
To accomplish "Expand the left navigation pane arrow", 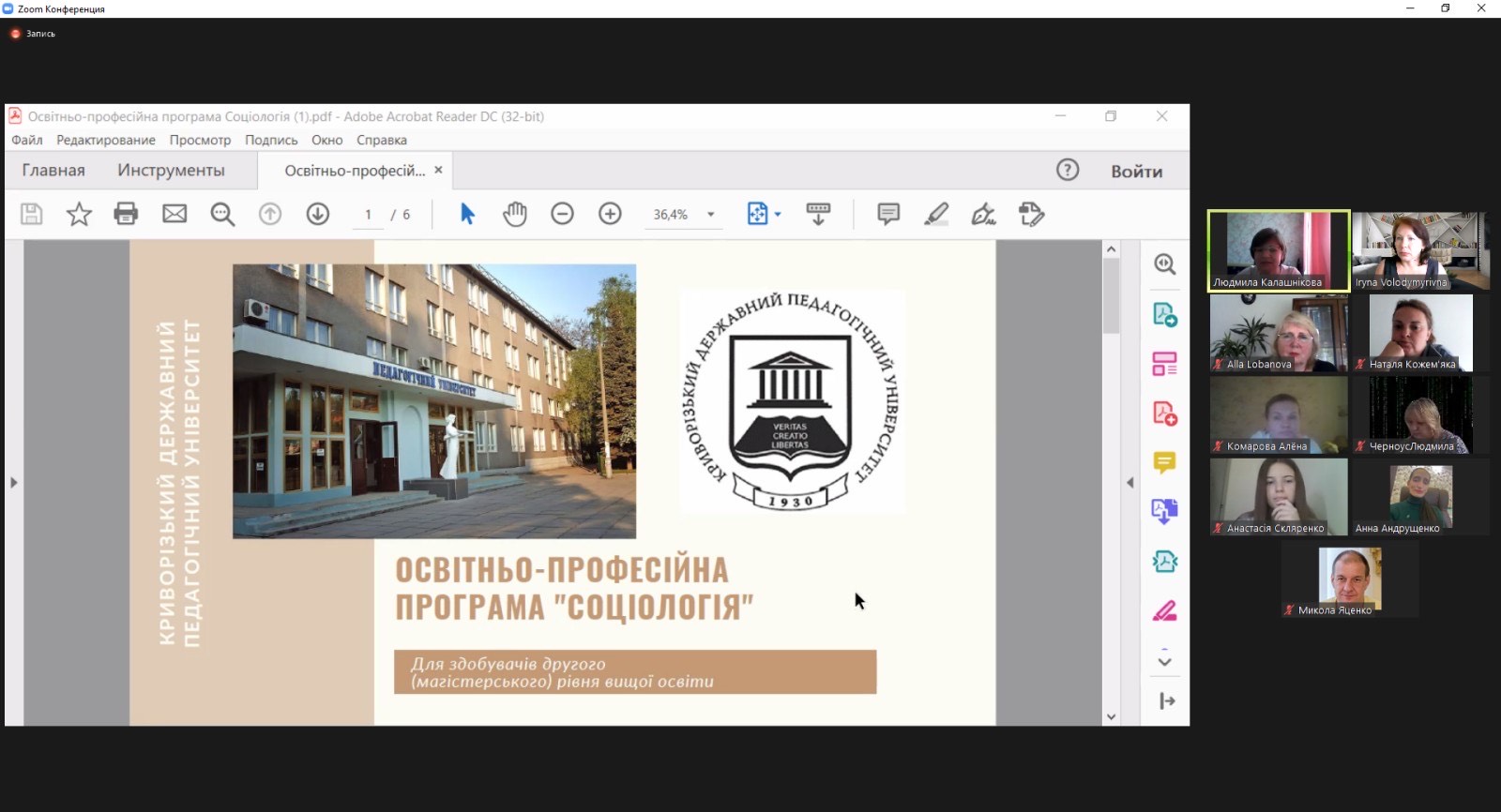I will (x=13, y=483).
